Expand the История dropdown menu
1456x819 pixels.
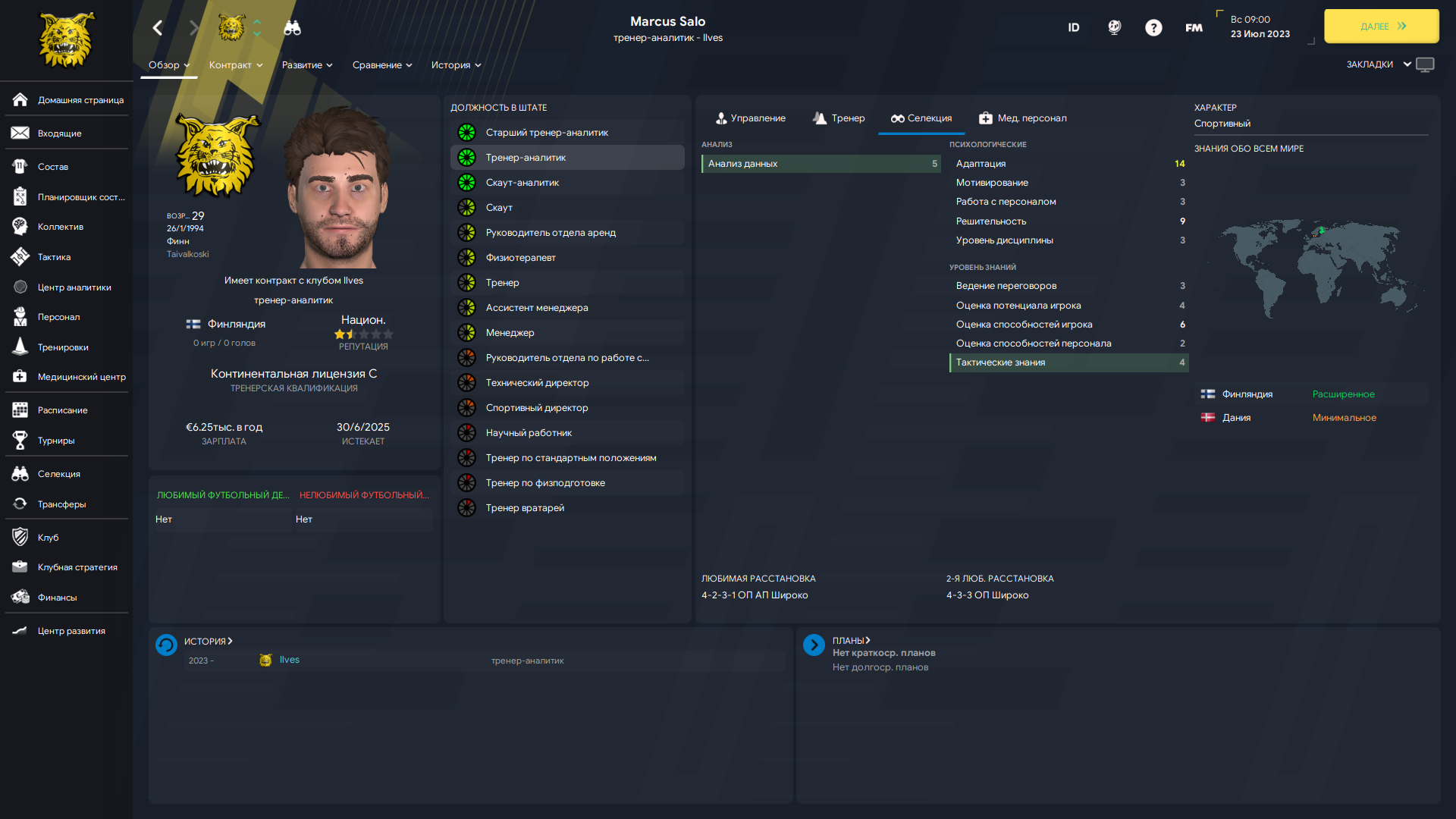(457, 65)
